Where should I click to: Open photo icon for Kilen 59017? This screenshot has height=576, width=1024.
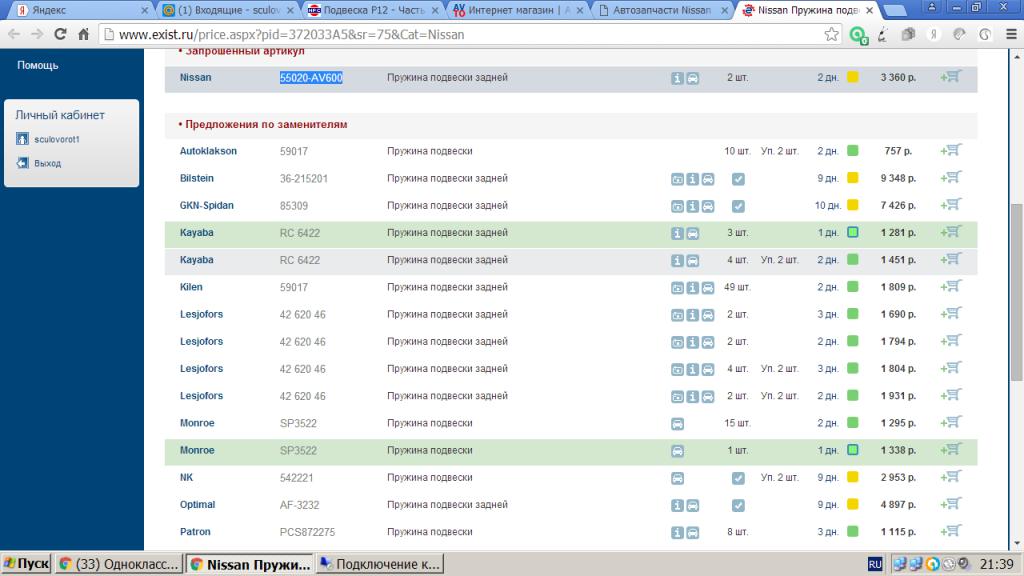click(677, 288)
